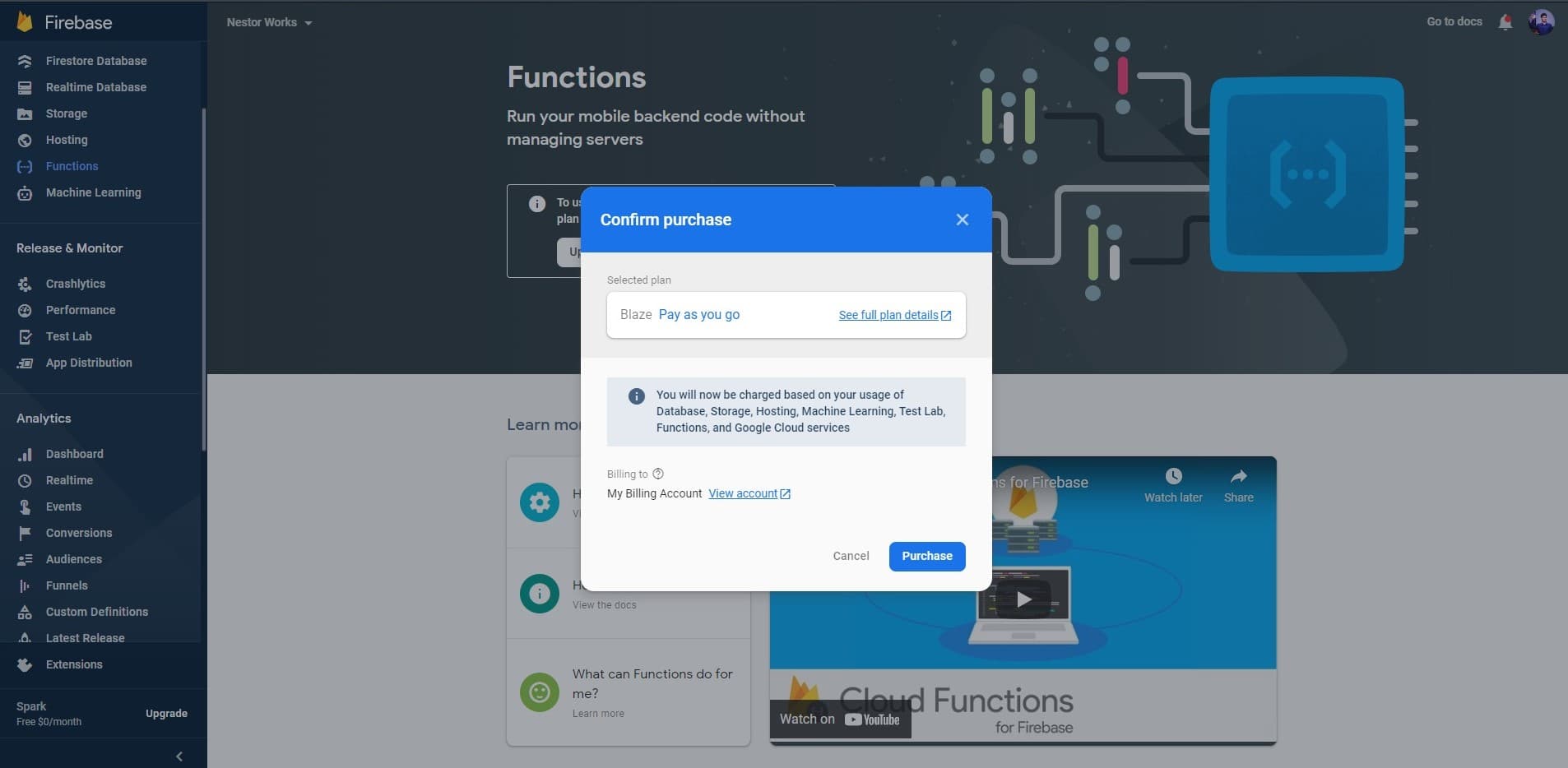Viewport: 1568px width, 768px height.
Task: Click the Watch later clock icon
Action: [x=1173, y=477]
